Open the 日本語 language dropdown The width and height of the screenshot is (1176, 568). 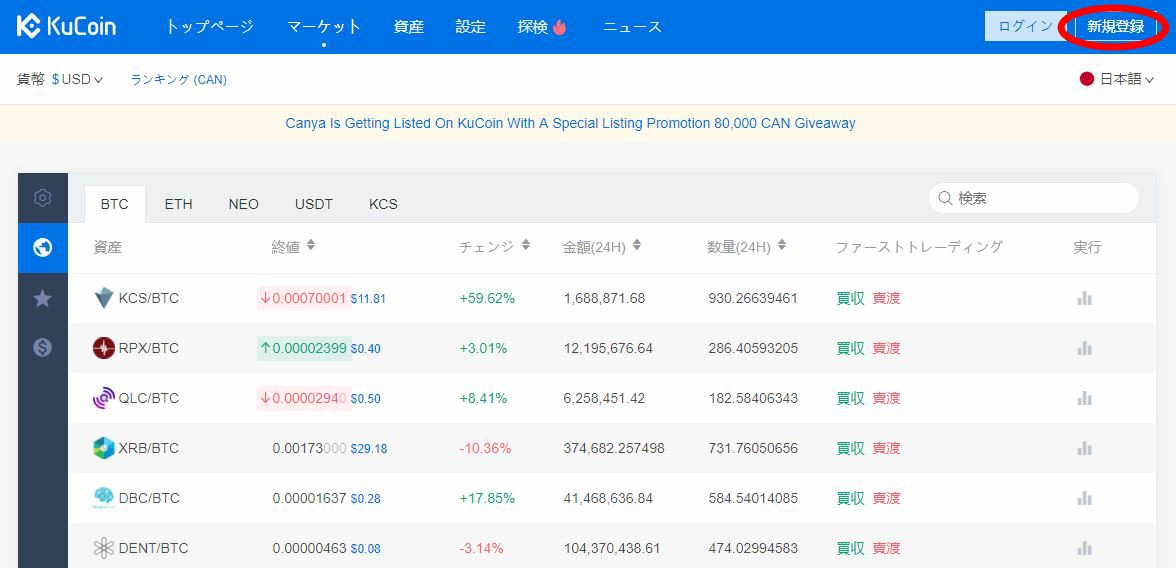1117,79
